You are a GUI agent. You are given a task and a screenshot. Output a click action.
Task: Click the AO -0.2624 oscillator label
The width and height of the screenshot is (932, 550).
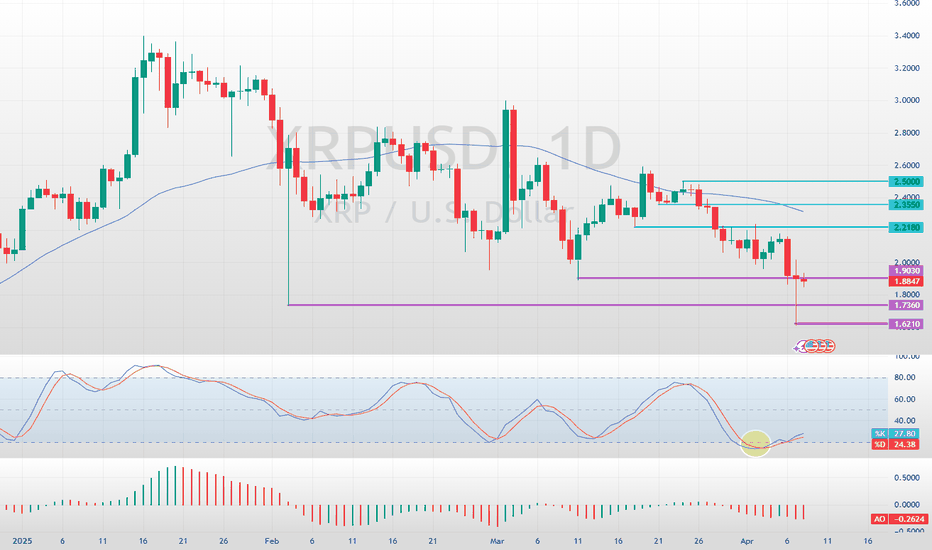(899, 519)
